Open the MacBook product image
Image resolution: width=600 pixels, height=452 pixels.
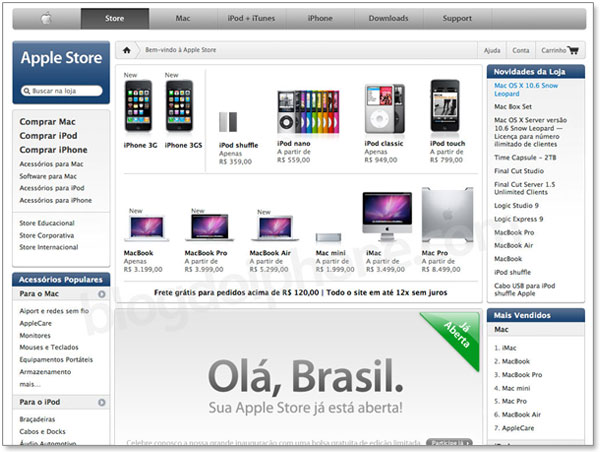click(147, 228)
